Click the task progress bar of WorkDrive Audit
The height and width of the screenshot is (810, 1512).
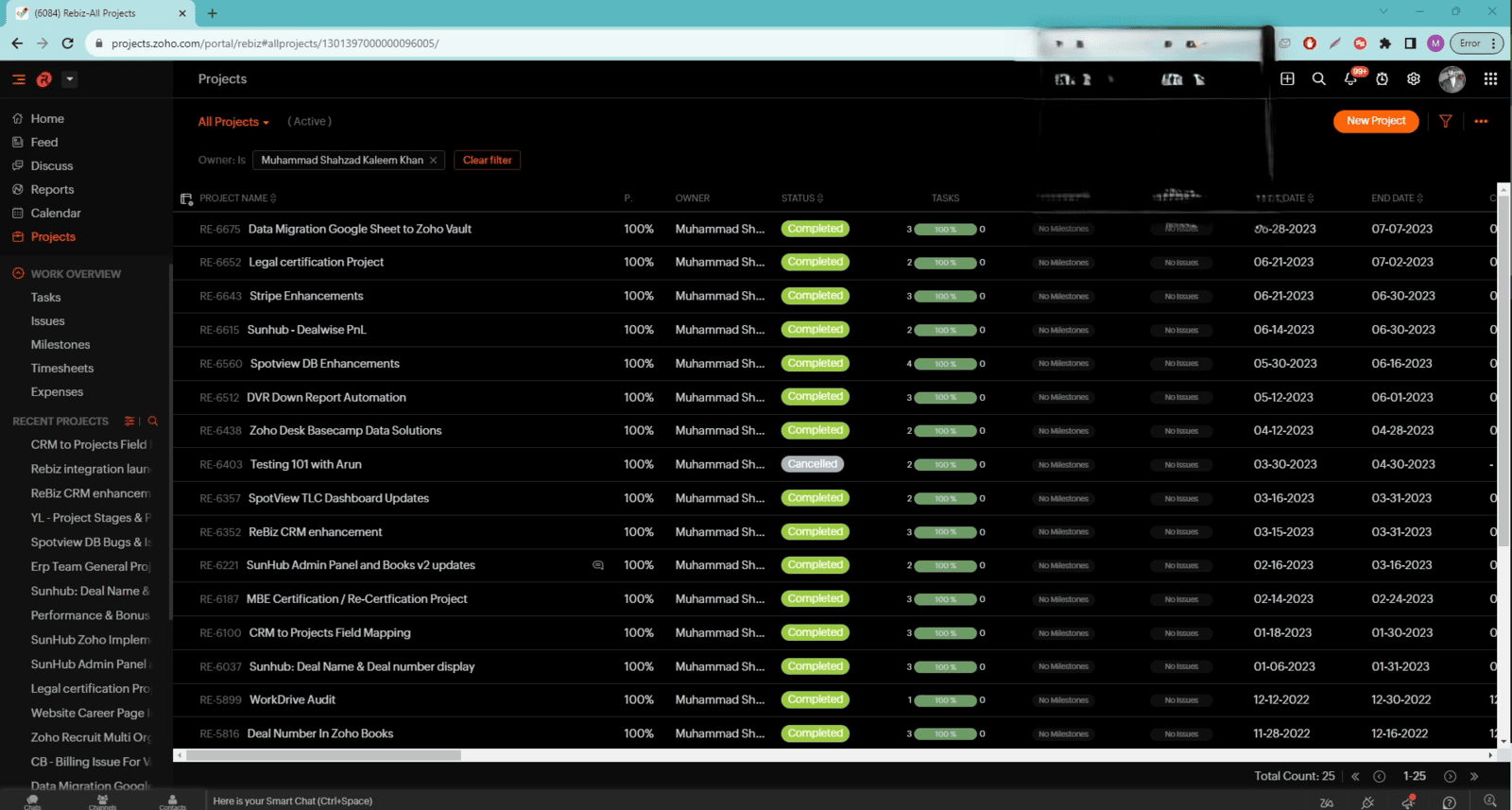(945, 700)
